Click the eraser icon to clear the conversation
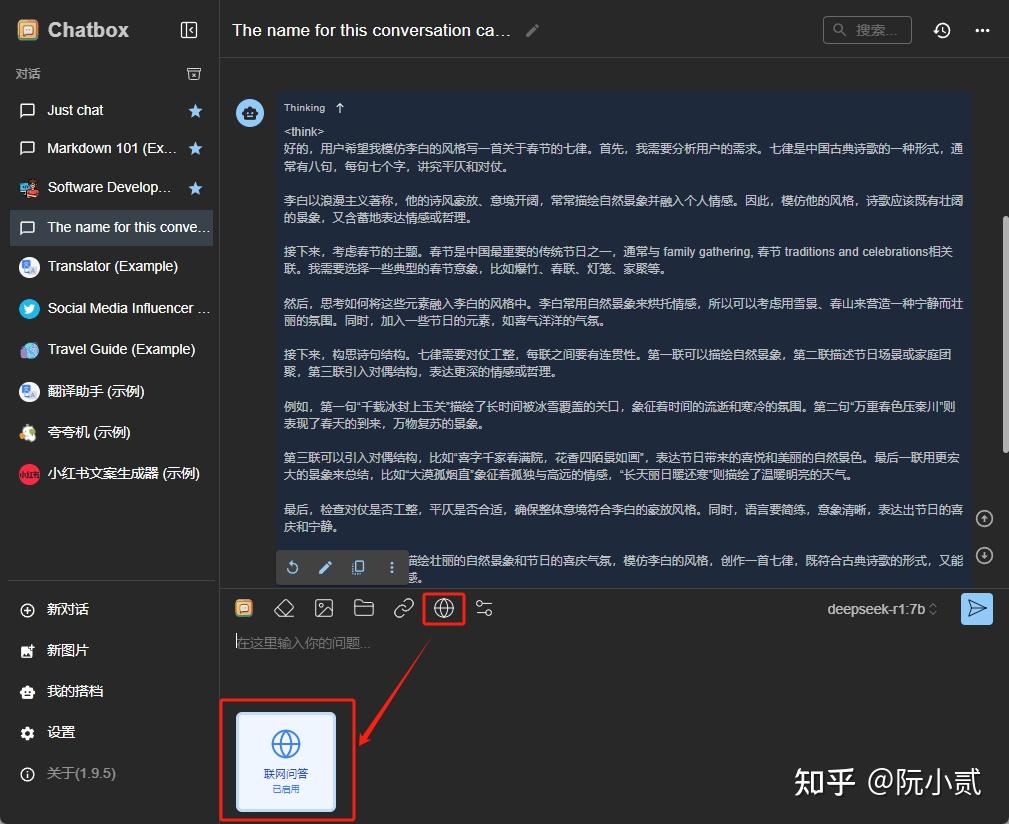This screenshot has height=824, width=1009. [284, 608]
